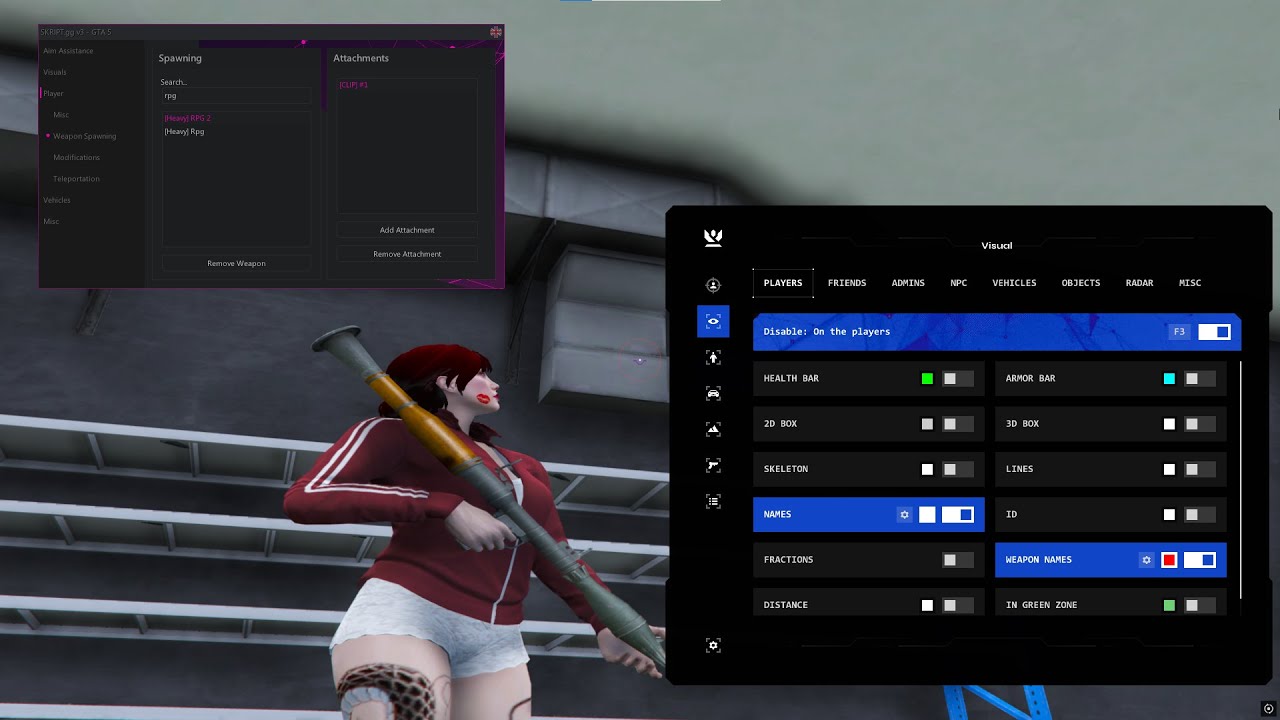The image size is (1280, 720).
Task: Click the Remove Attachment button
Action: 407,254
